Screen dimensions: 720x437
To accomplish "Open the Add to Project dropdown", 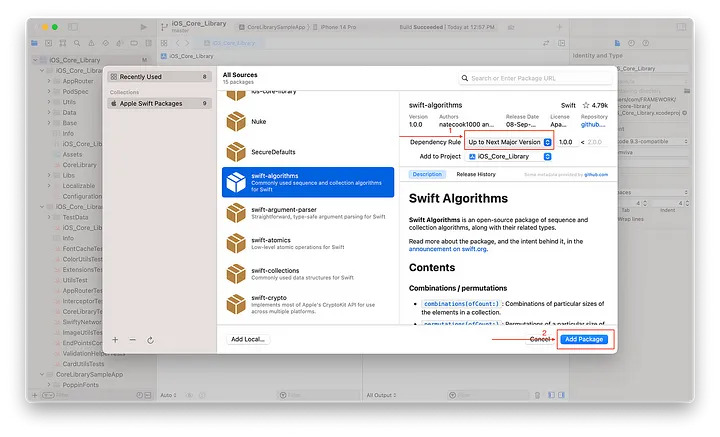I will [x=510, y=157].
